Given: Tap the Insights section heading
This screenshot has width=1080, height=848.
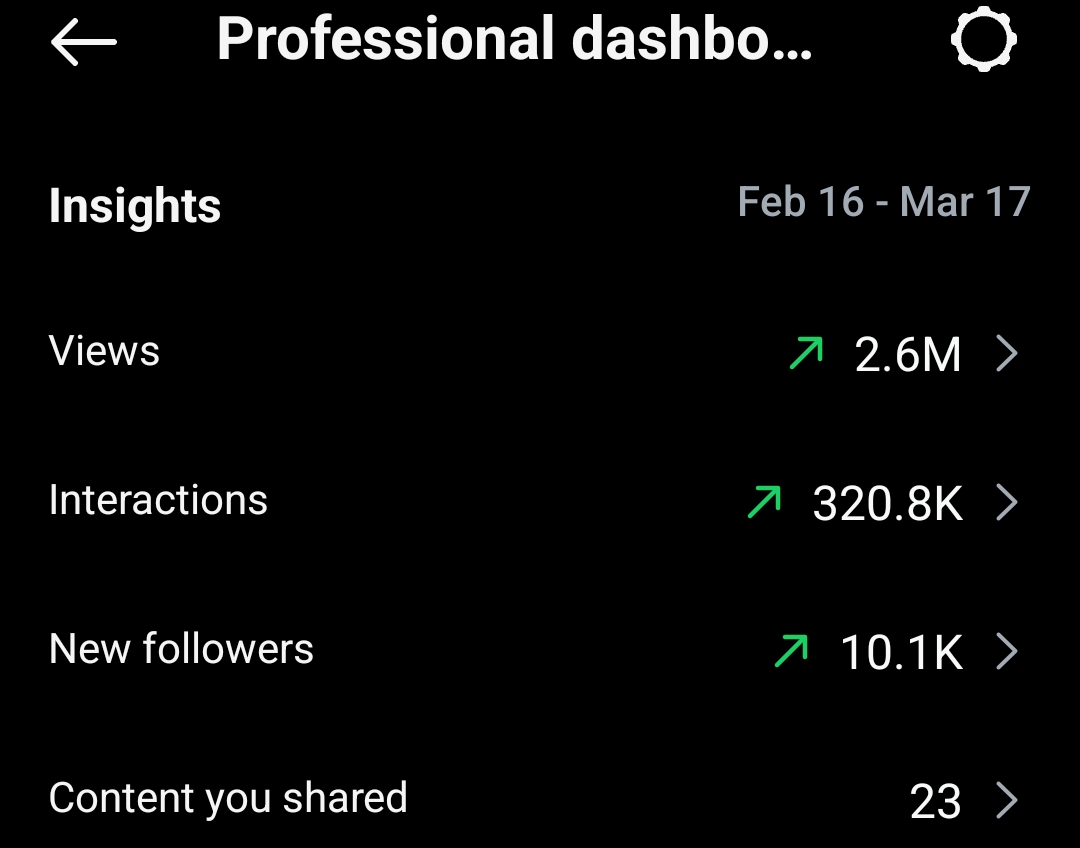Looking at the screenshot, I should [135, 206].
